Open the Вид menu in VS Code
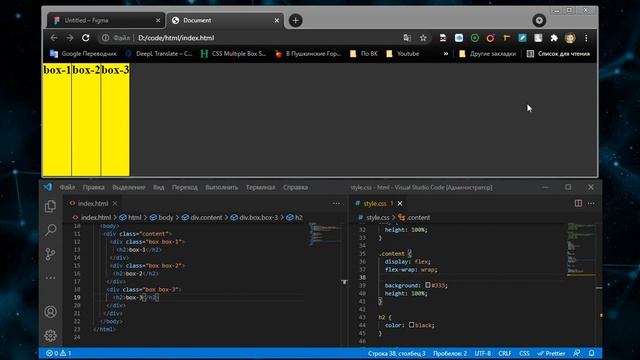Viewport: 640px width, 360px height. click(158, 187)
